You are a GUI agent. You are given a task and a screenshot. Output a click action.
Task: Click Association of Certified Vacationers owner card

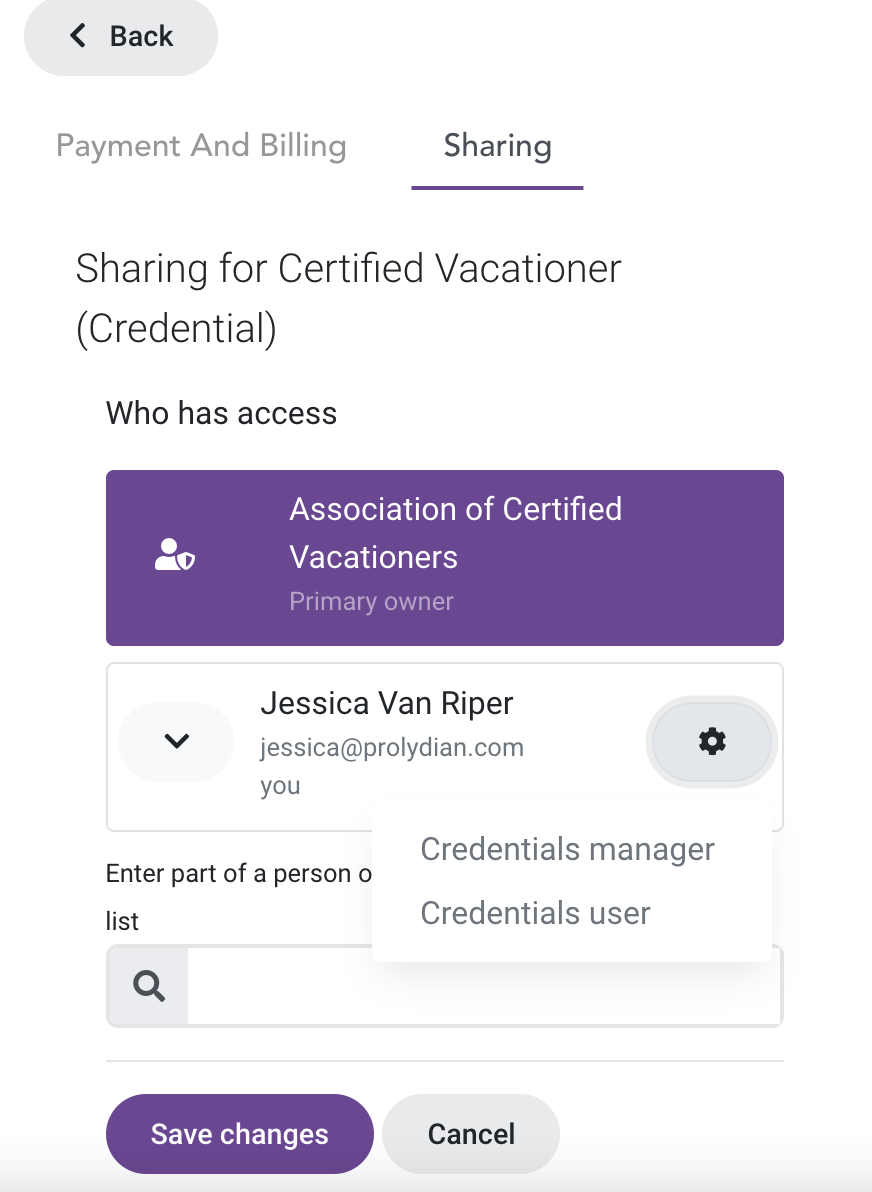pos(445,558)
